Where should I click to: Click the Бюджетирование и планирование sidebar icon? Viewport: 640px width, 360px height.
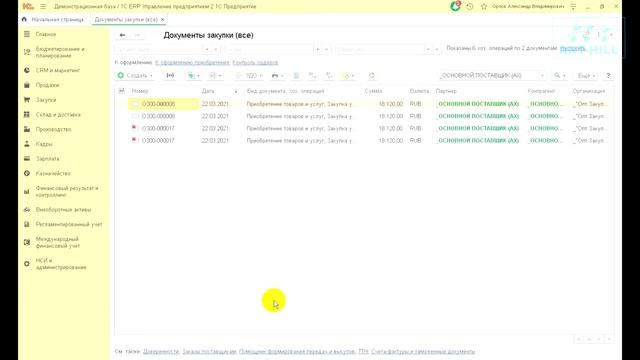pos(27,52)
